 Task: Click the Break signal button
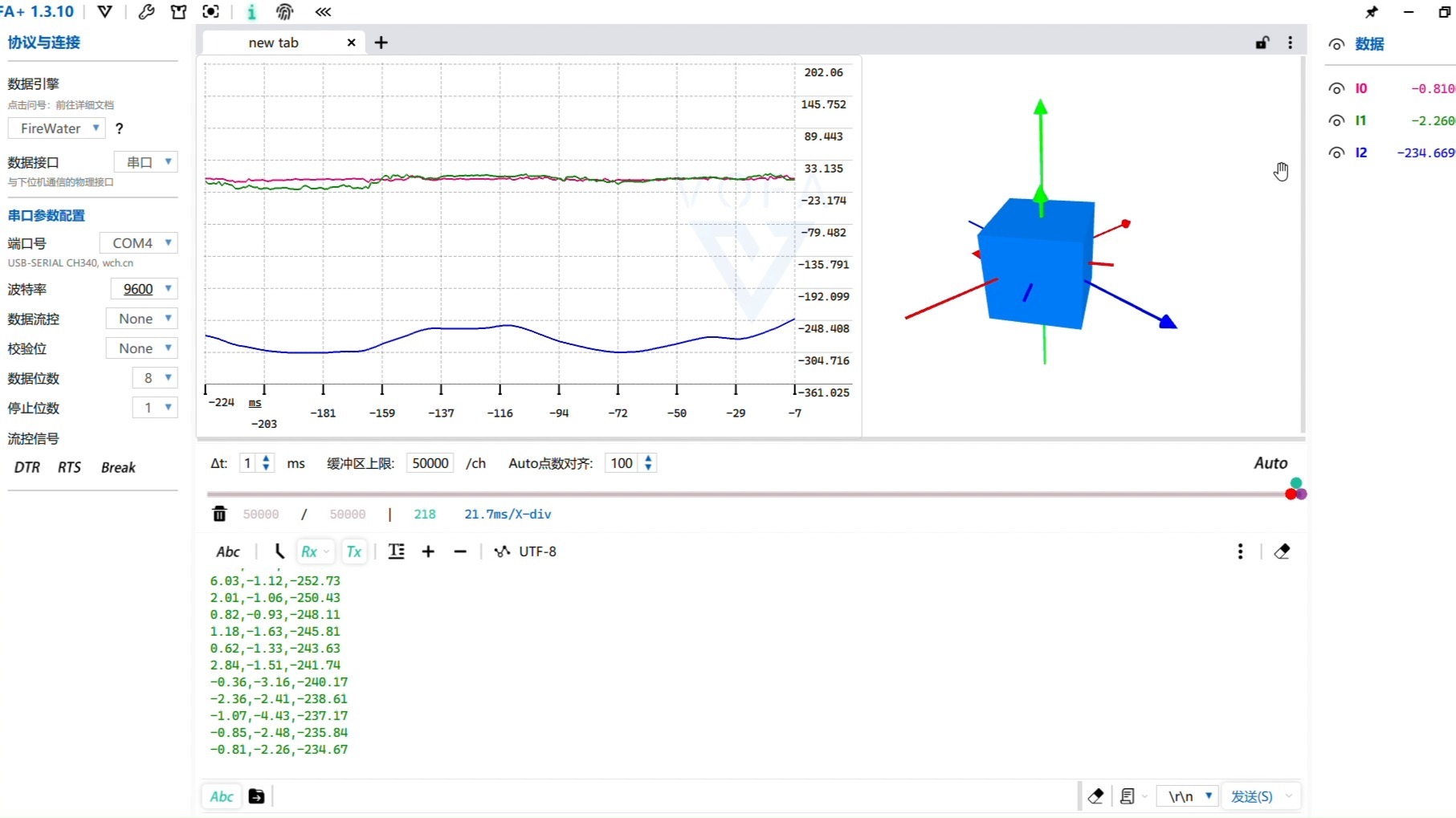(118, 467)
